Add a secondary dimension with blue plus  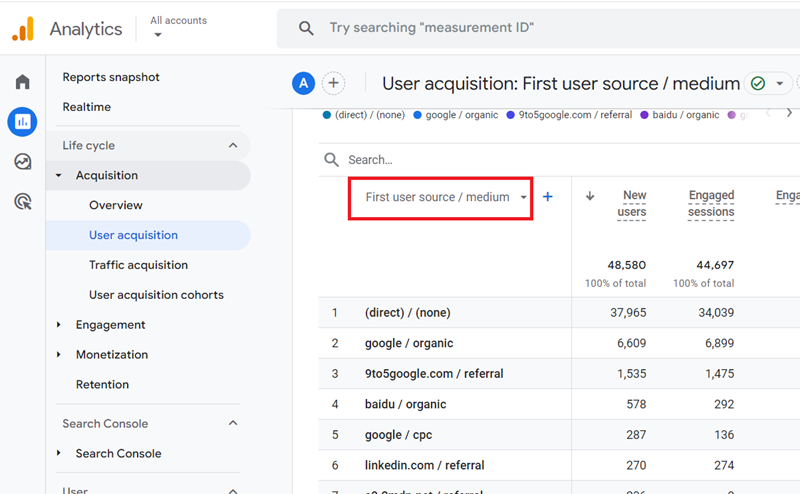(547, 196)
